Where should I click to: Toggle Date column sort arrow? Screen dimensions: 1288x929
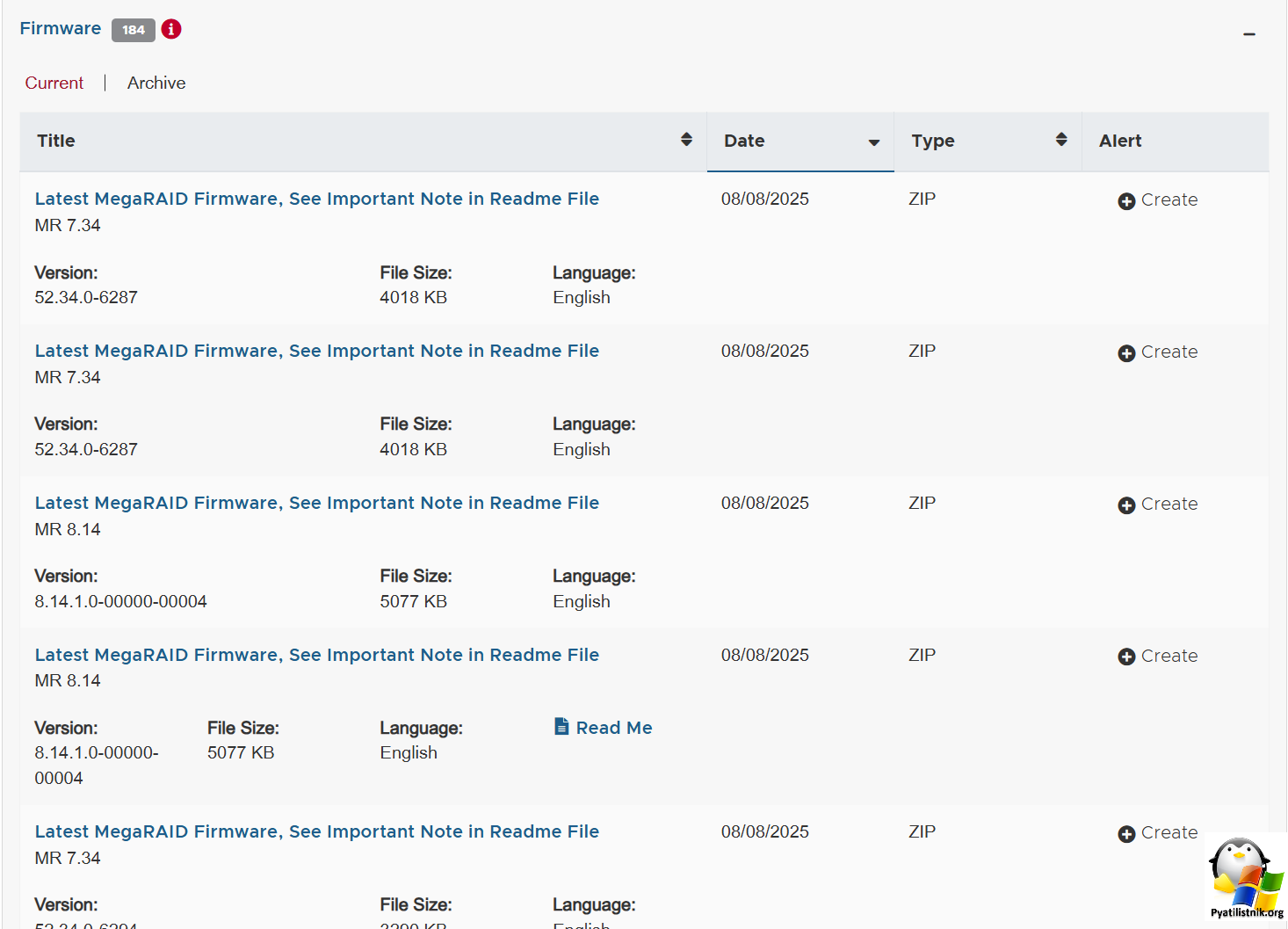pyautogui.click(x=873, y=142)
